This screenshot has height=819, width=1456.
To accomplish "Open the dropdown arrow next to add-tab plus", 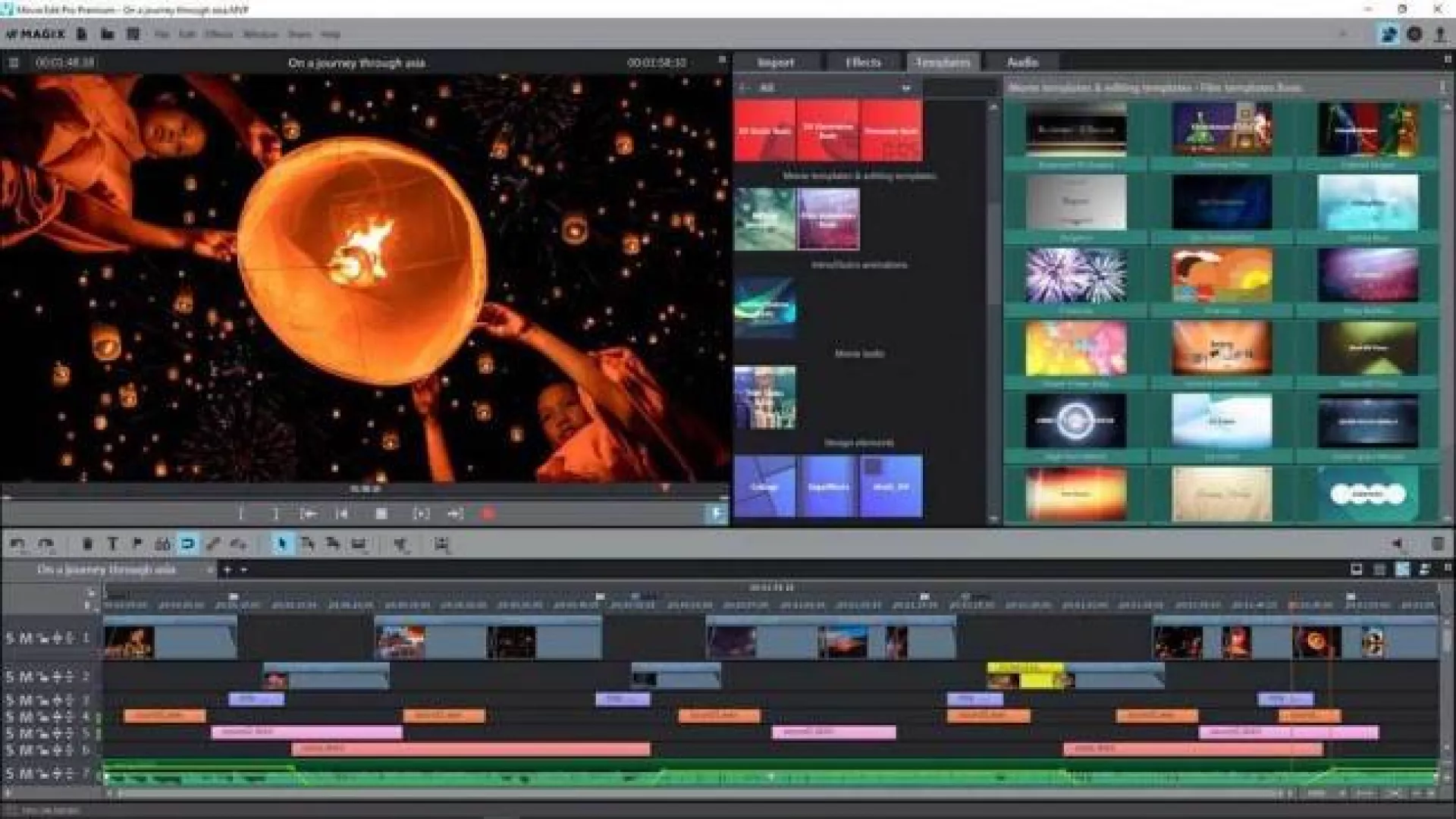I will pos(244,570).
